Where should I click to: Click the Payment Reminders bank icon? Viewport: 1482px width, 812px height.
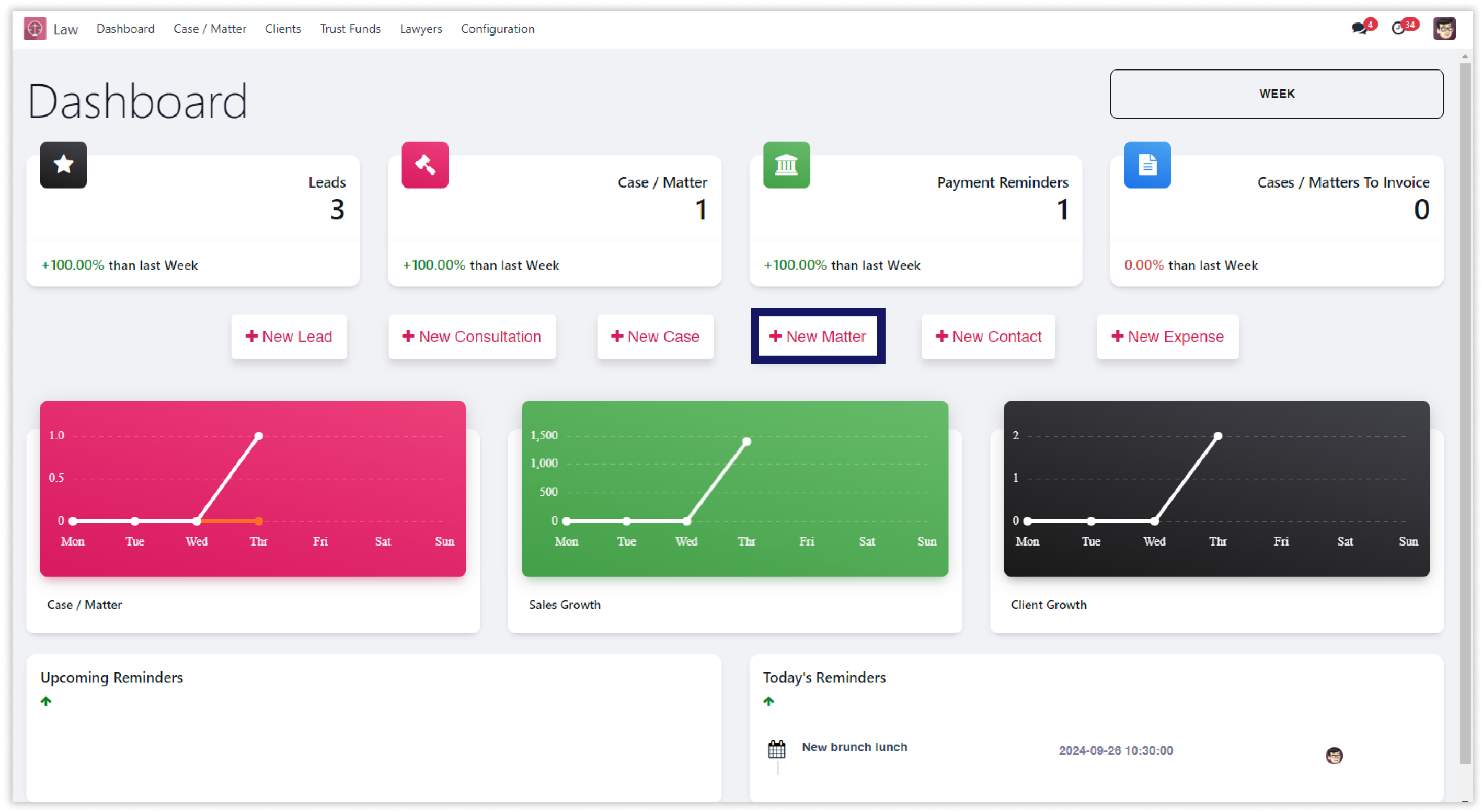pos(786,165)
